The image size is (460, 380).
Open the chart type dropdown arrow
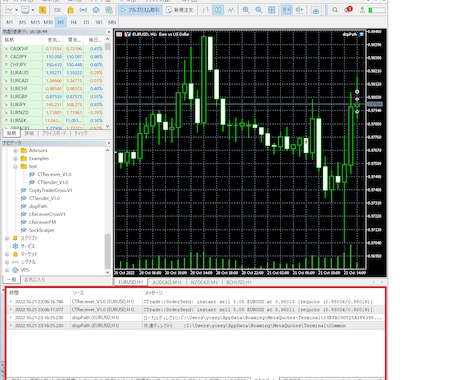[16, 10]
